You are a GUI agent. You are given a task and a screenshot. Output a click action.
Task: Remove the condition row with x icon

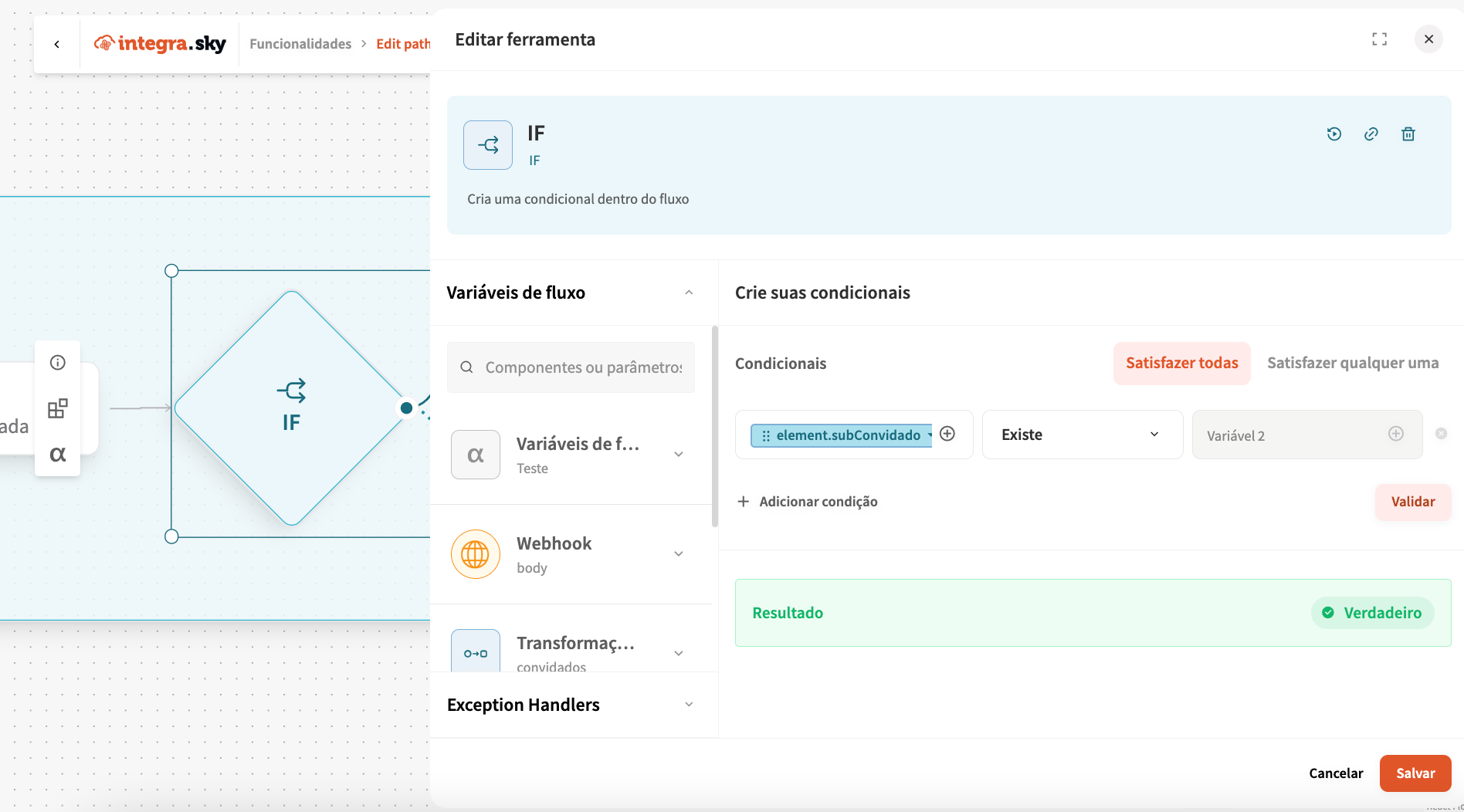click(1441, 434)
